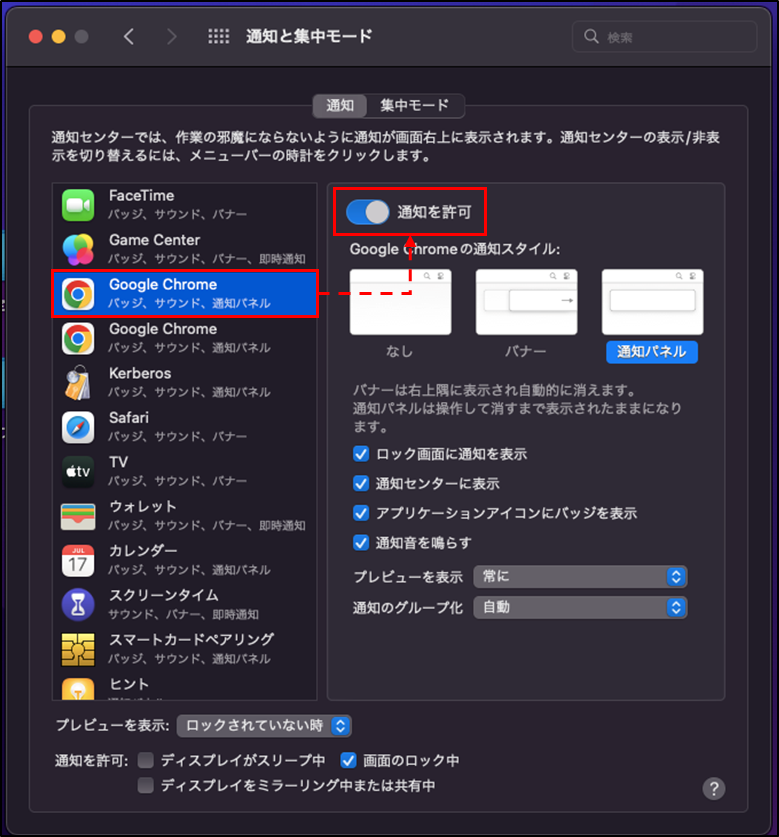779x837 pixels.
Task: Click the なし style label
Action: coord(400,351)
